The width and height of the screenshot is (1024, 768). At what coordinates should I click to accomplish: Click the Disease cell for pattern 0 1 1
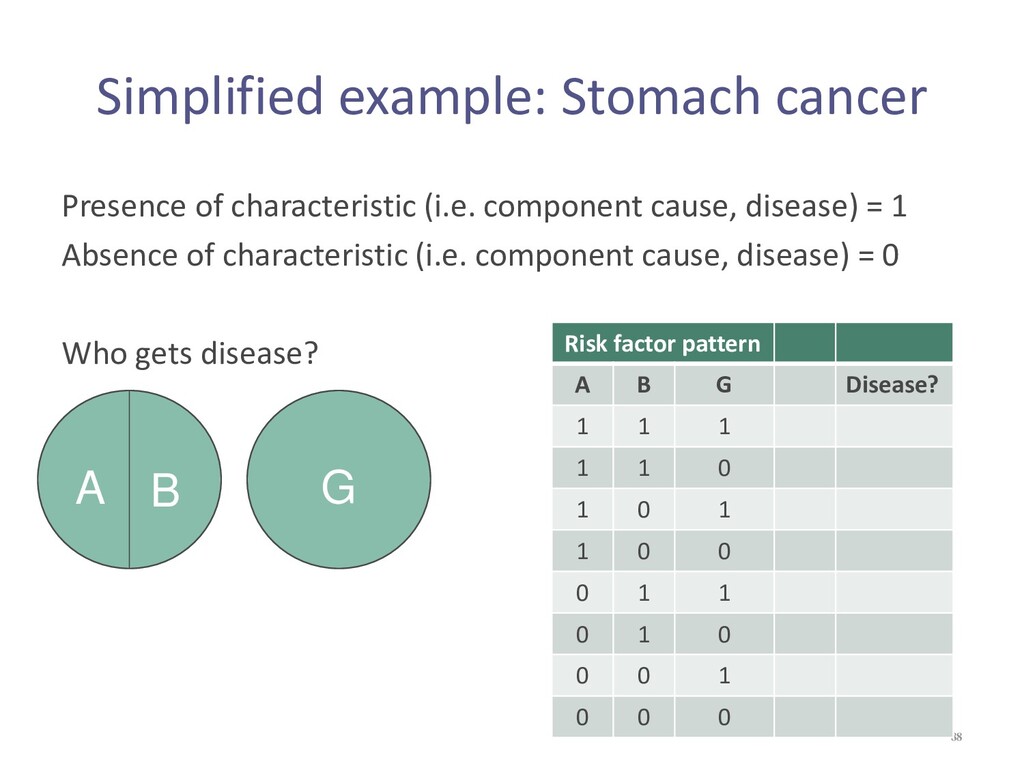click(x=893, y=592)
